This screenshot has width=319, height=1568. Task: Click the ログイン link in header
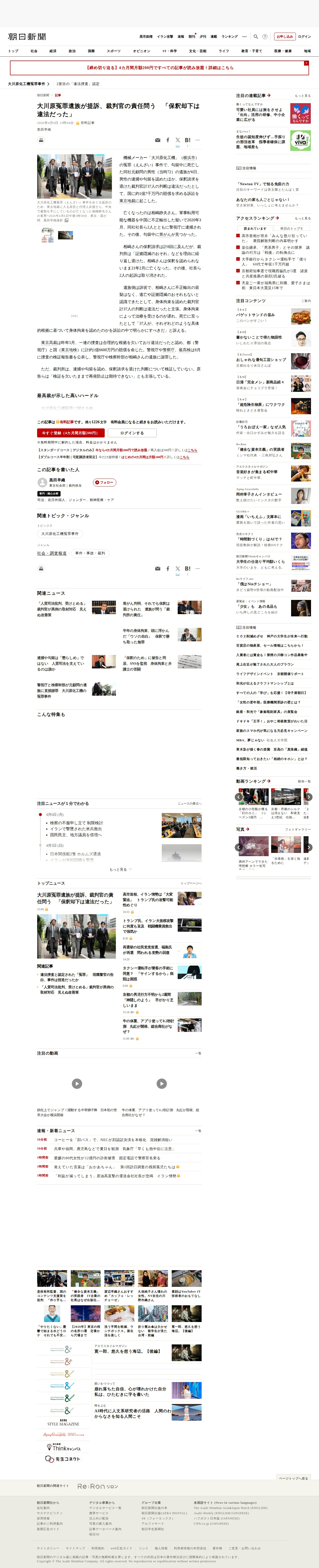tap(304, 37)
